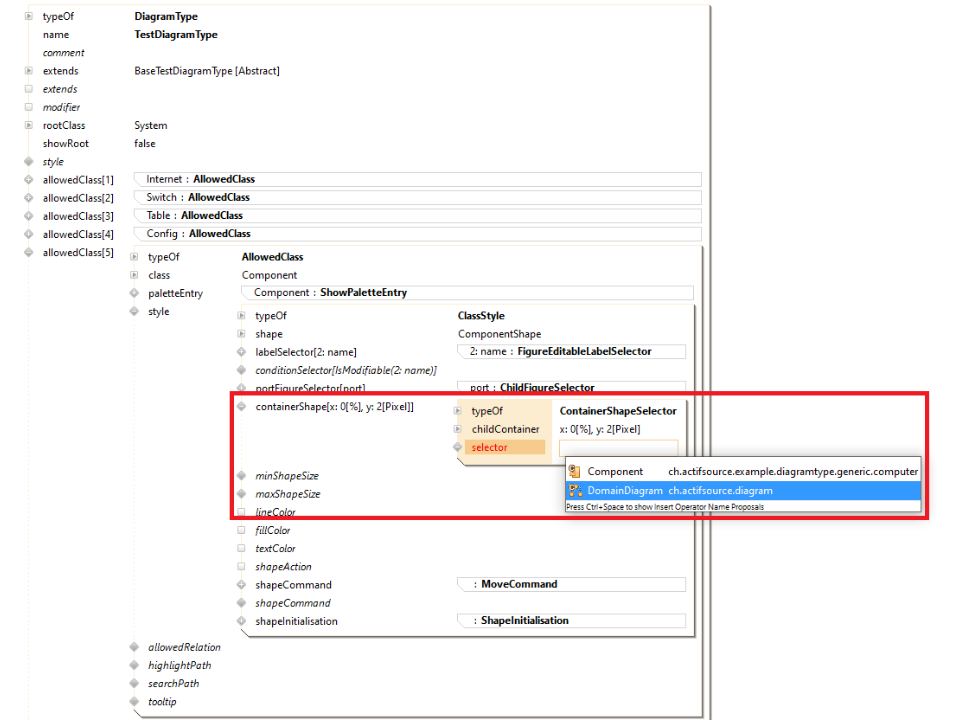This screenshot has height=720, width=960.
Task: Click diamond icon next to highlightPath
Action: tap(134, 665)
